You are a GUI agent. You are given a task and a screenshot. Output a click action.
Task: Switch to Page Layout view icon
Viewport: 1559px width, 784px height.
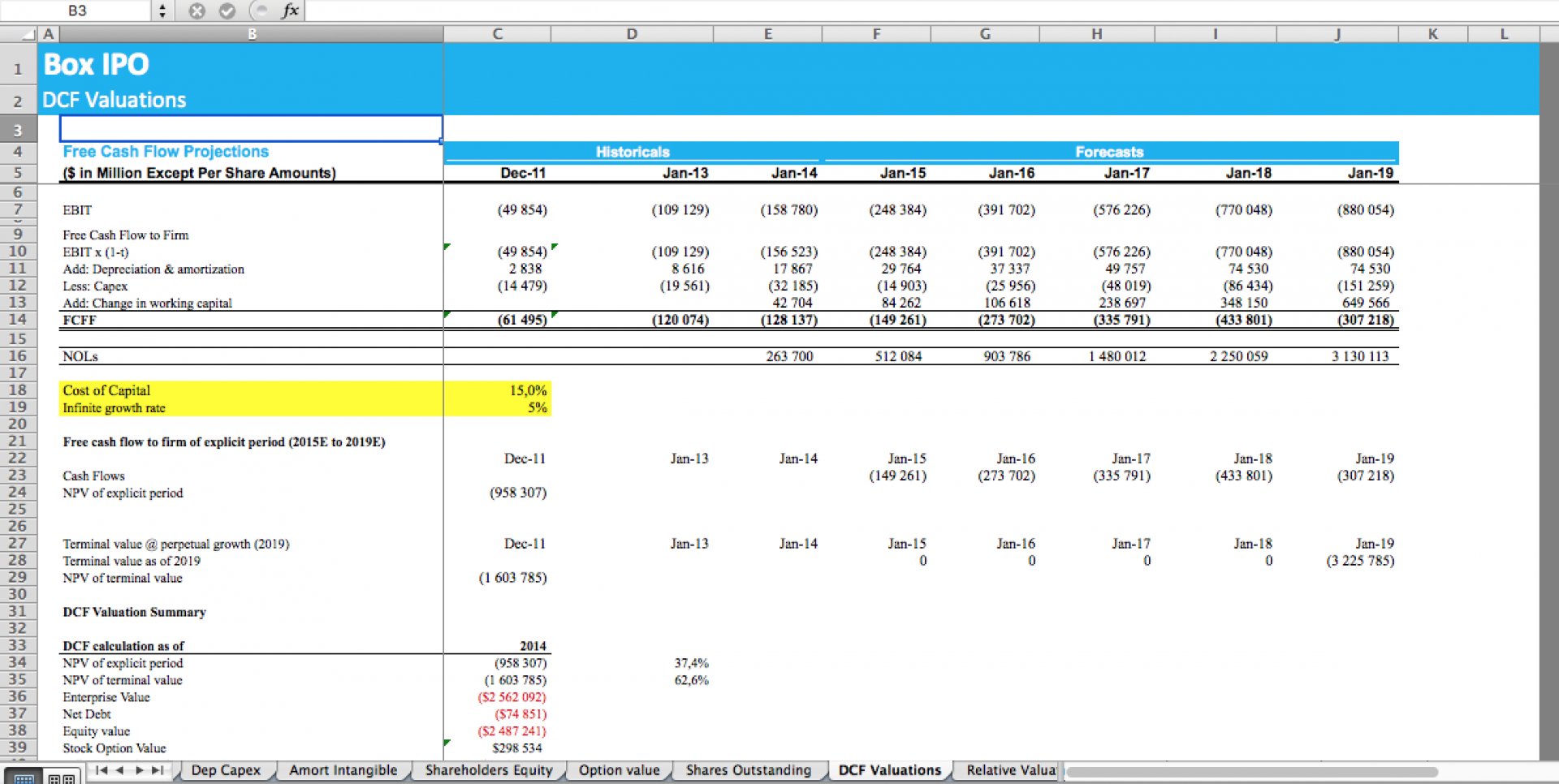(61, 777)
